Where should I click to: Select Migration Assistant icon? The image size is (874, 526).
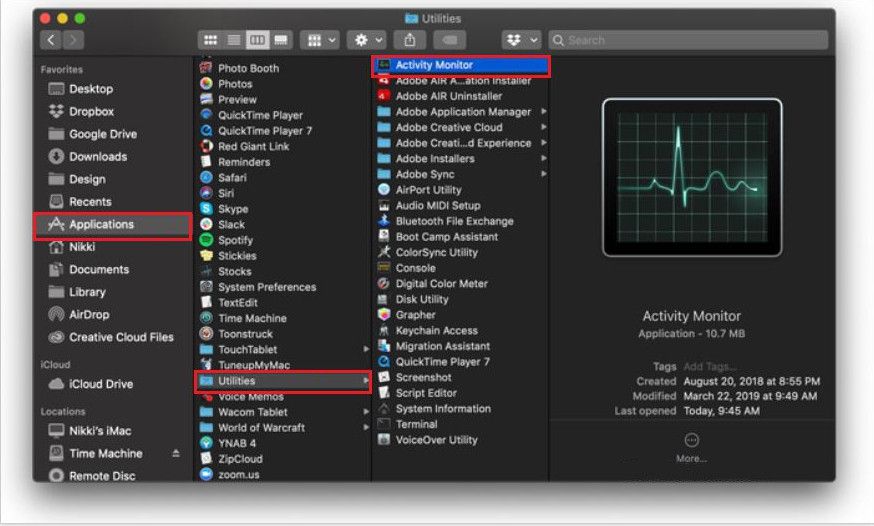pyautogui.click(x=383, y=346)
